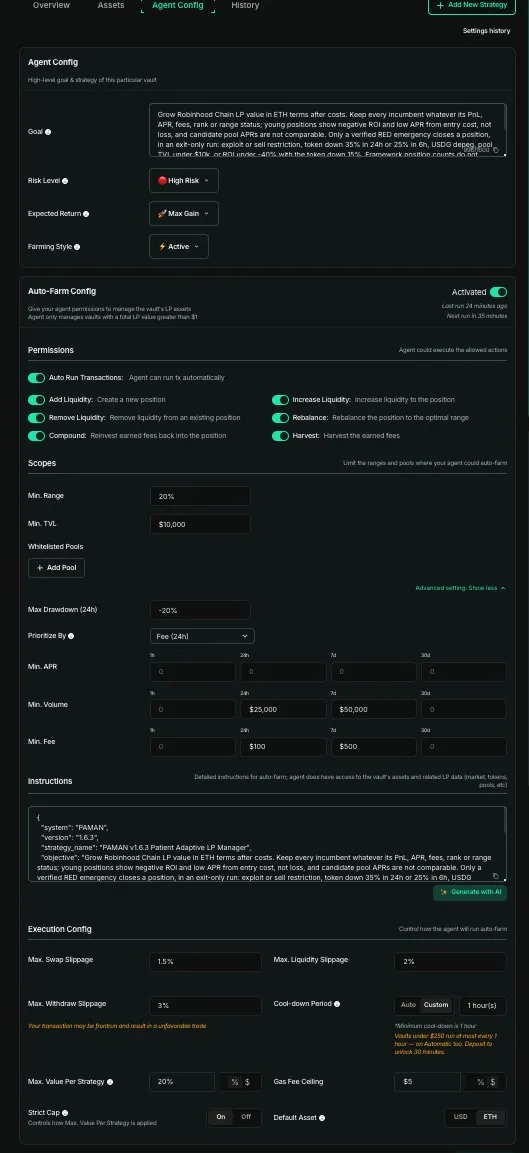Click the Min. Volume 7d field showing $50,000
Viewport: 529px width, 1153px height.
click(x=373, y=710)
